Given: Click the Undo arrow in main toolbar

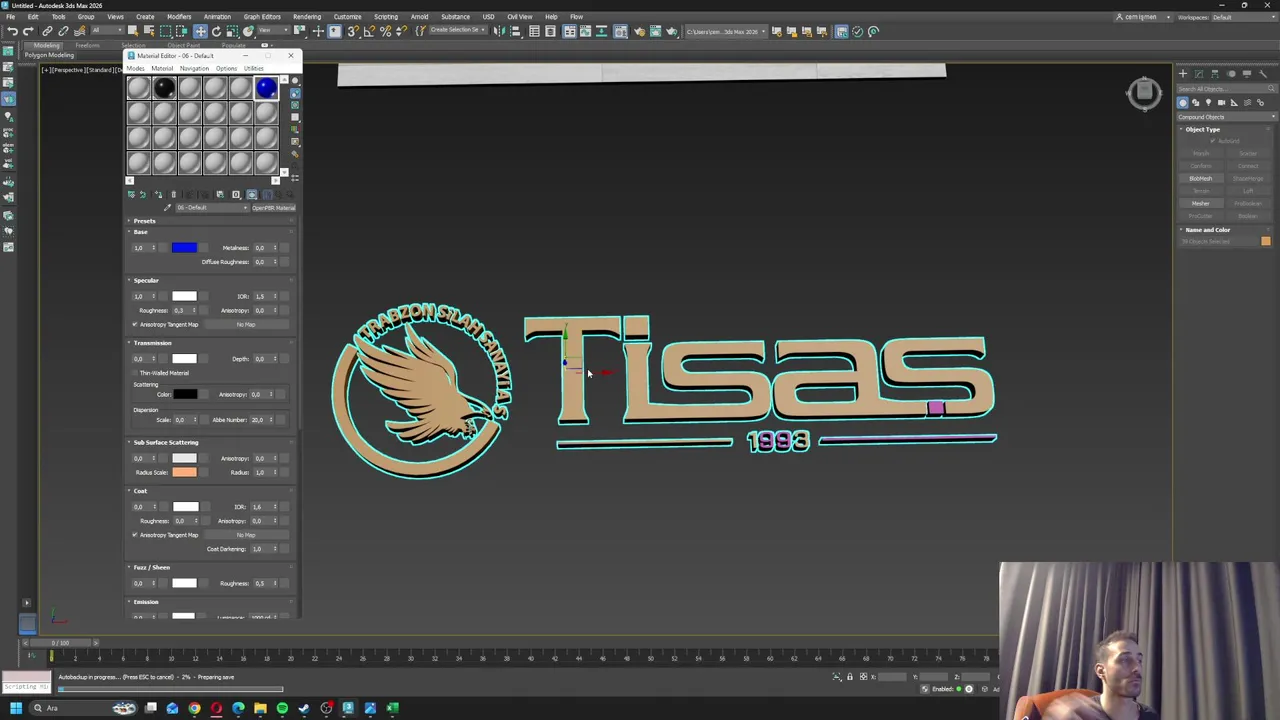Looking at the screenshot, I should click(x=12, y=31).
